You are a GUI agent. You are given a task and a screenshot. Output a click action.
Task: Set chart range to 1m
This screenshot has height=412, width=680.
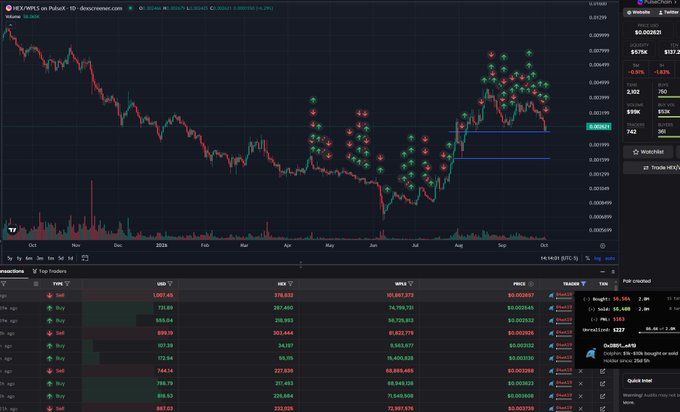tap(51, 258)
